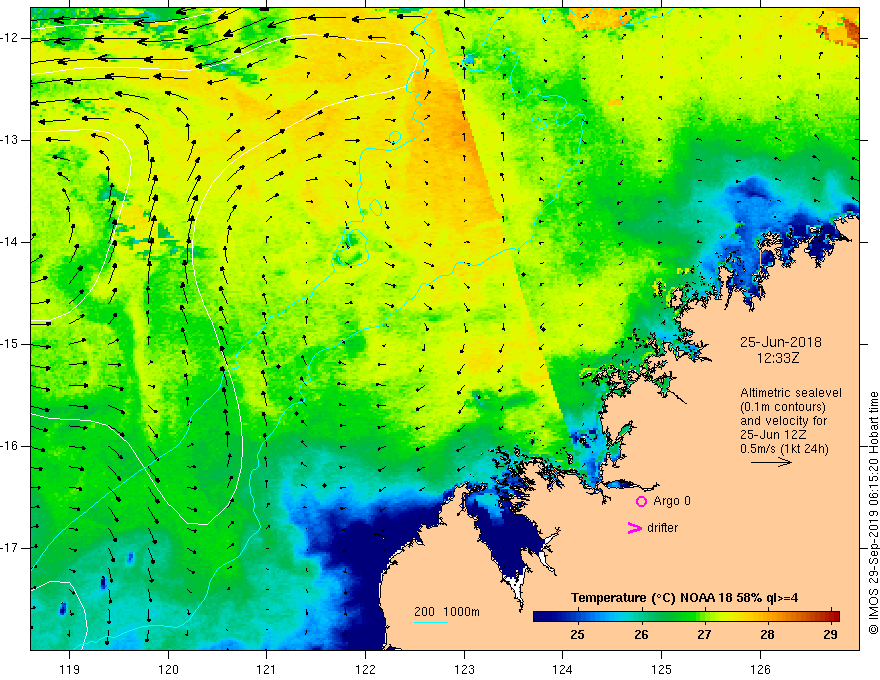Click the longitude label 119

[x=70, y=669]
